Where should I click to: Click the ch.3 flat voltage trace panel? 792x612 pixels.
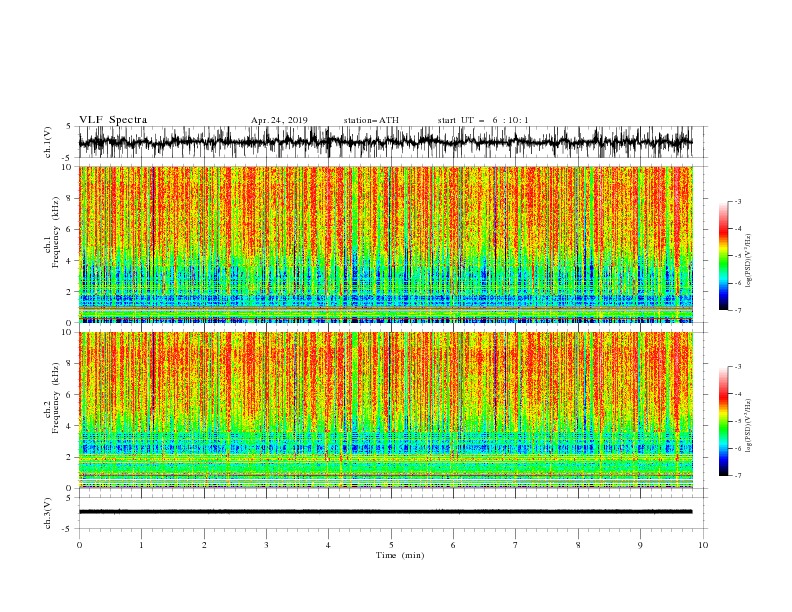[392, 513]
